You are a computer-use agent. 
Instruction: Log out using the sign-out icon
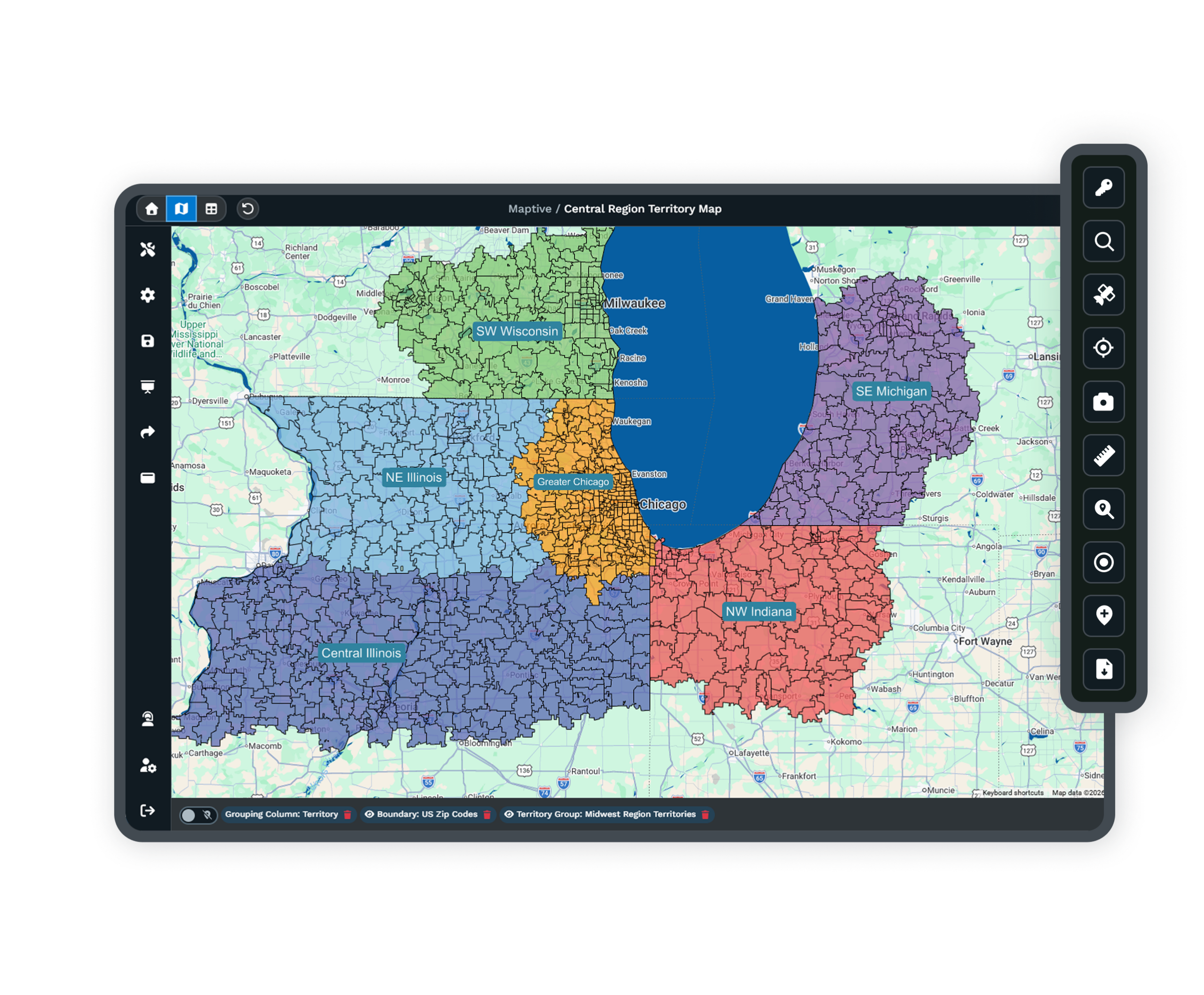[x=148, y=811]
